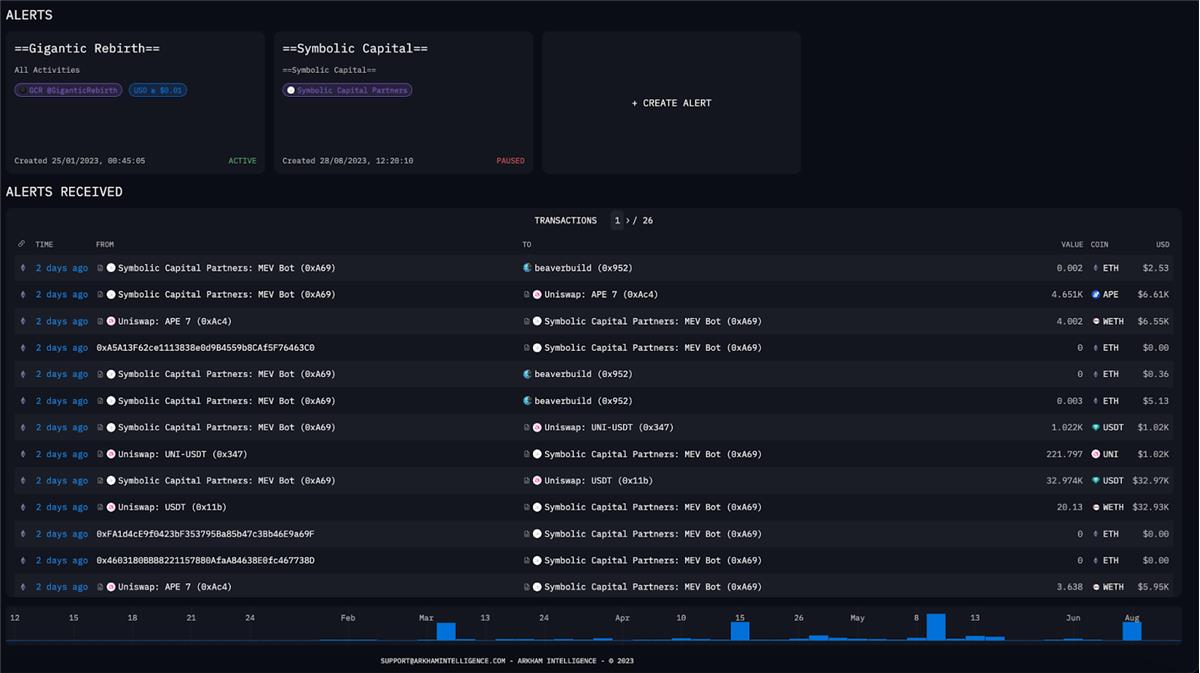This screenshot has height=673, width=1200.
Task: Click the WETH coin icon in $32.93K row
Action: point(1096,507)
